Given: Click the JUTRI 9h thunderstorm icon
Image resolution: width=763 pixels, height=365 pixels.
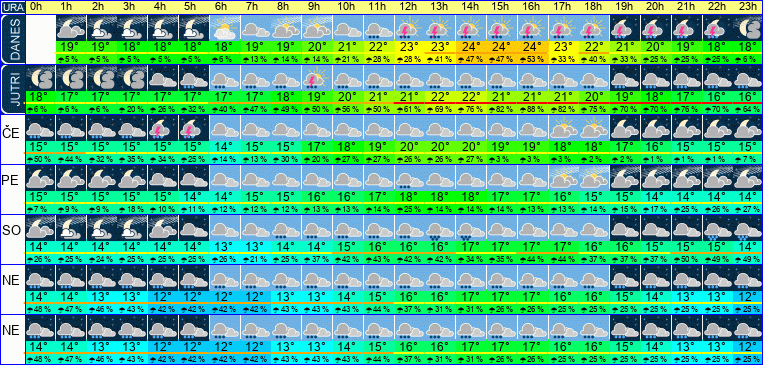Looking at the screenshot, I should (317, 78).
